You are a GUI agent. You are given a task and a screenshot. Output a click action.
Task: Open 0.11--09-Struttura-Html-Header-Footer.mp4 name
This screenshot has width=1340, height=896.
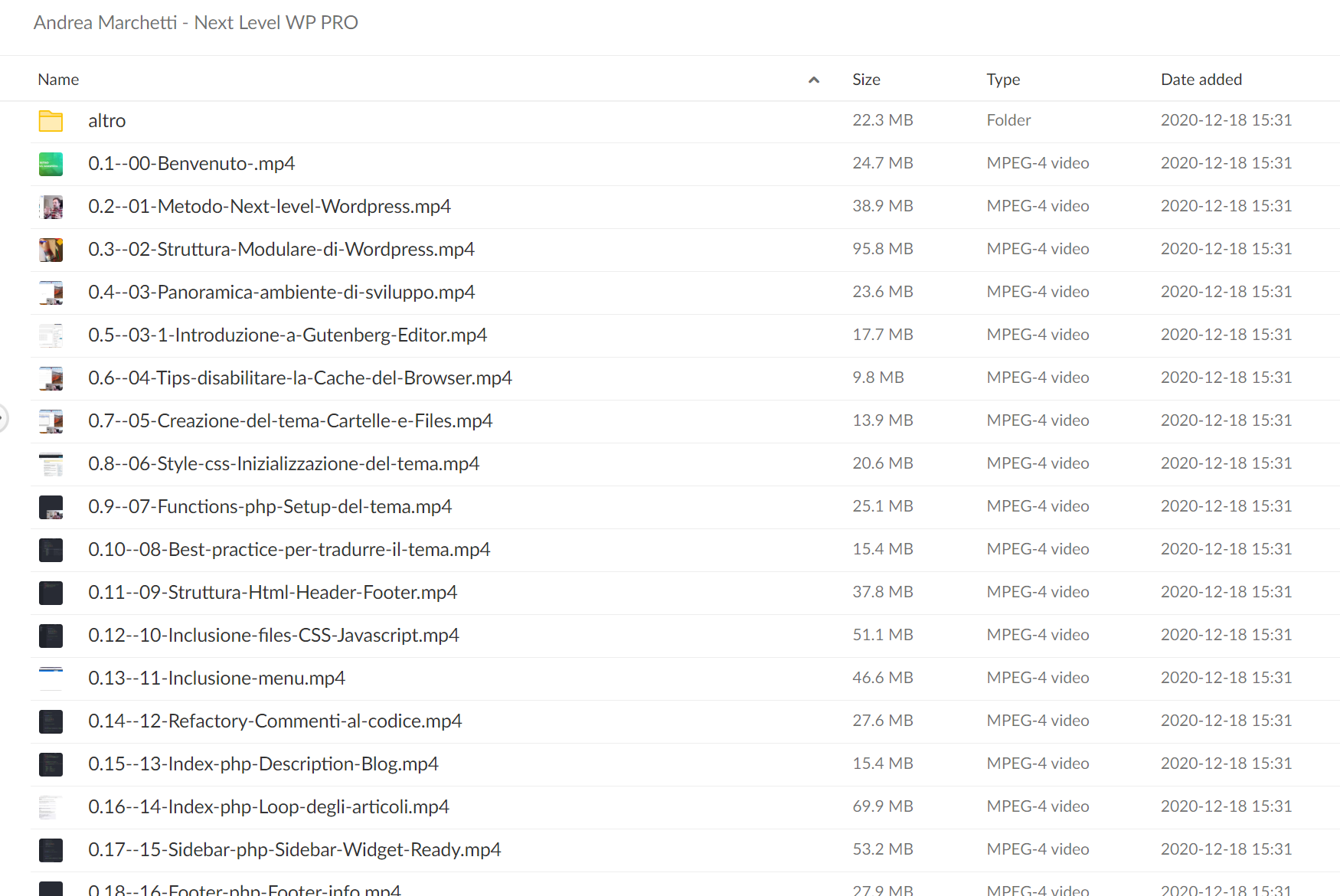(x=273, y=593)
